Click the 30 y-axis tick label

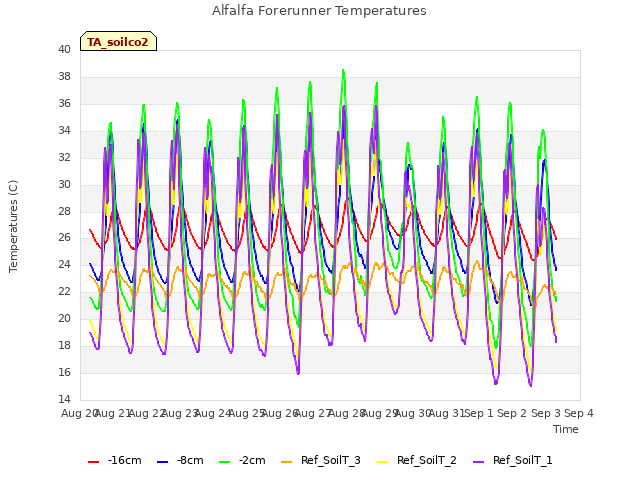(x=64, y=184)
